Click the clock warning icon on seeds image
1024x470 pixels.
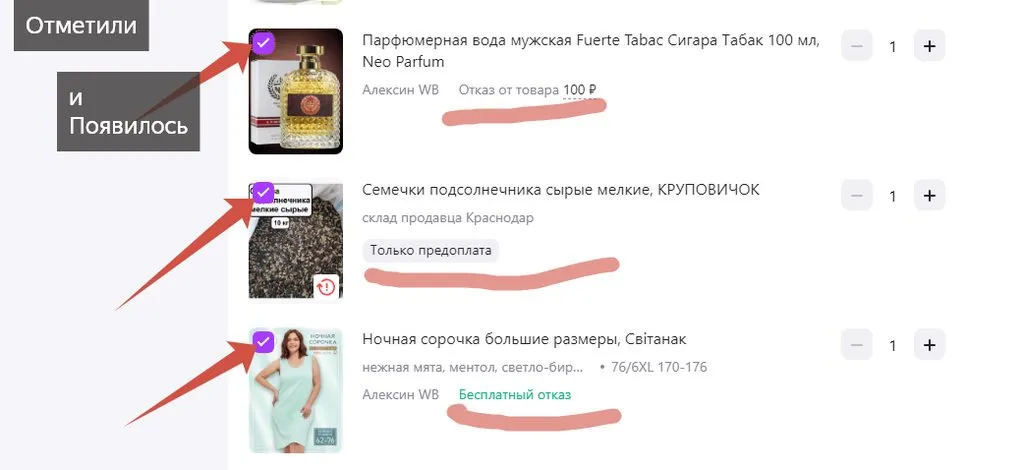[326, 287]
